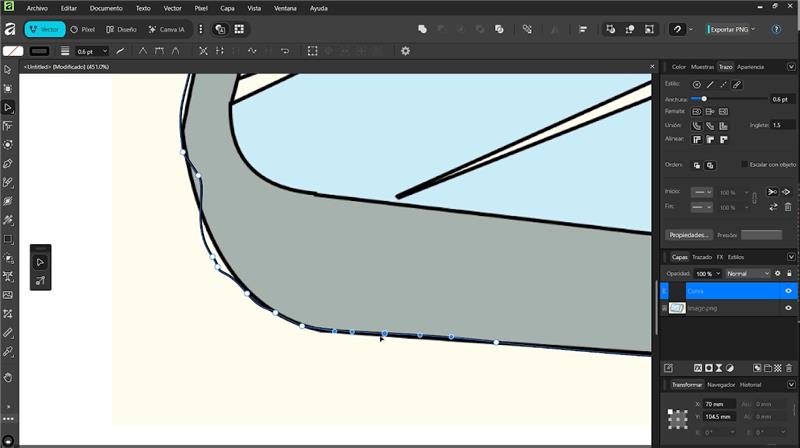Open the Capa menu

(x=227, y=8)
